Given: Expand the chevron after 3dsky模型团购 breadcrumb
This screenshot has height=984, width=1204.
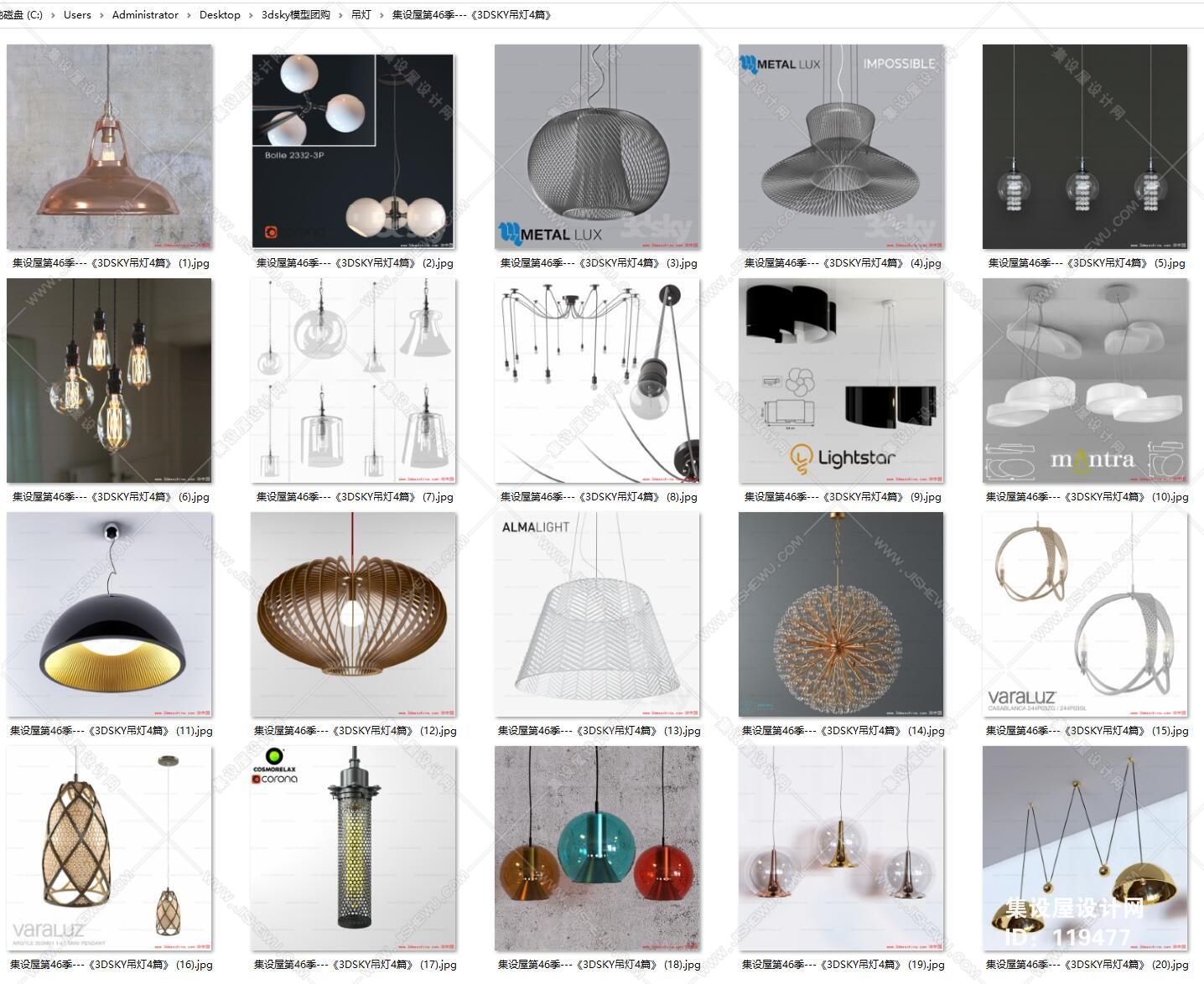Looking at the screenshot, I should 340,15.
